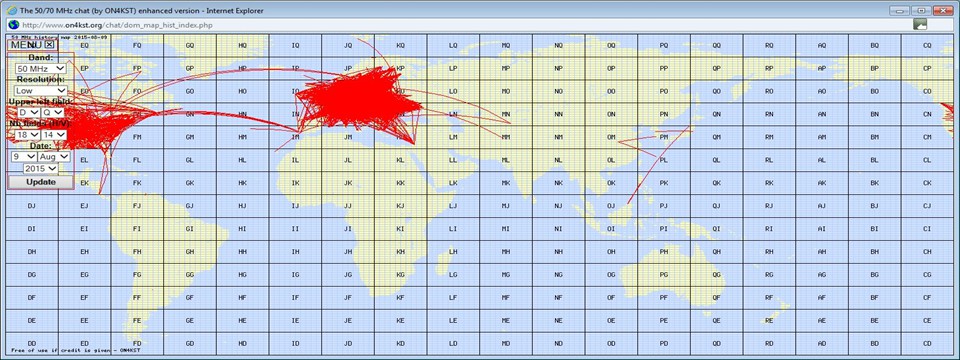Open the day dropdown showing 9
960x360 pixels.
[24, 157]
